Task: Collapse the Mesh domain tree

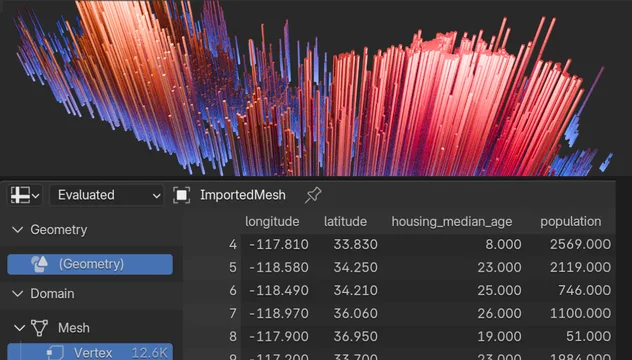Action: click(x=19, y=328)
